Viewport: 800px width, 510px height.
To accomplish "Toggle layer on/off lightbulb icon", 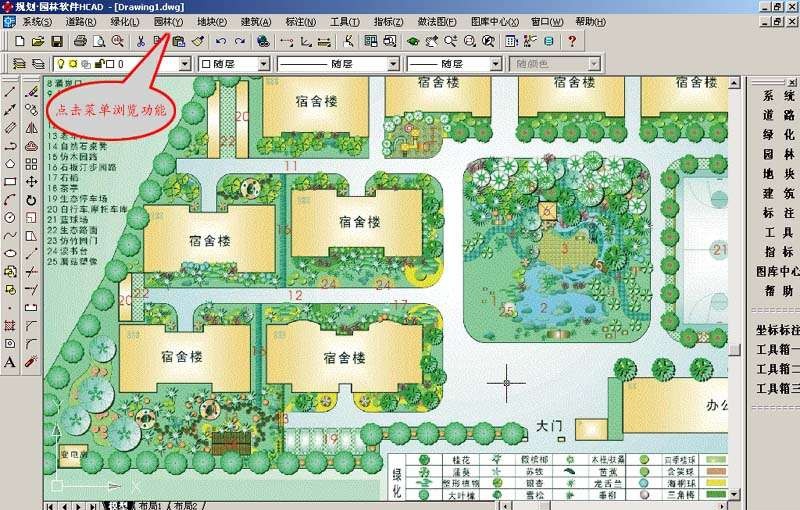I will pyautogui.click(x=61, y=64).
